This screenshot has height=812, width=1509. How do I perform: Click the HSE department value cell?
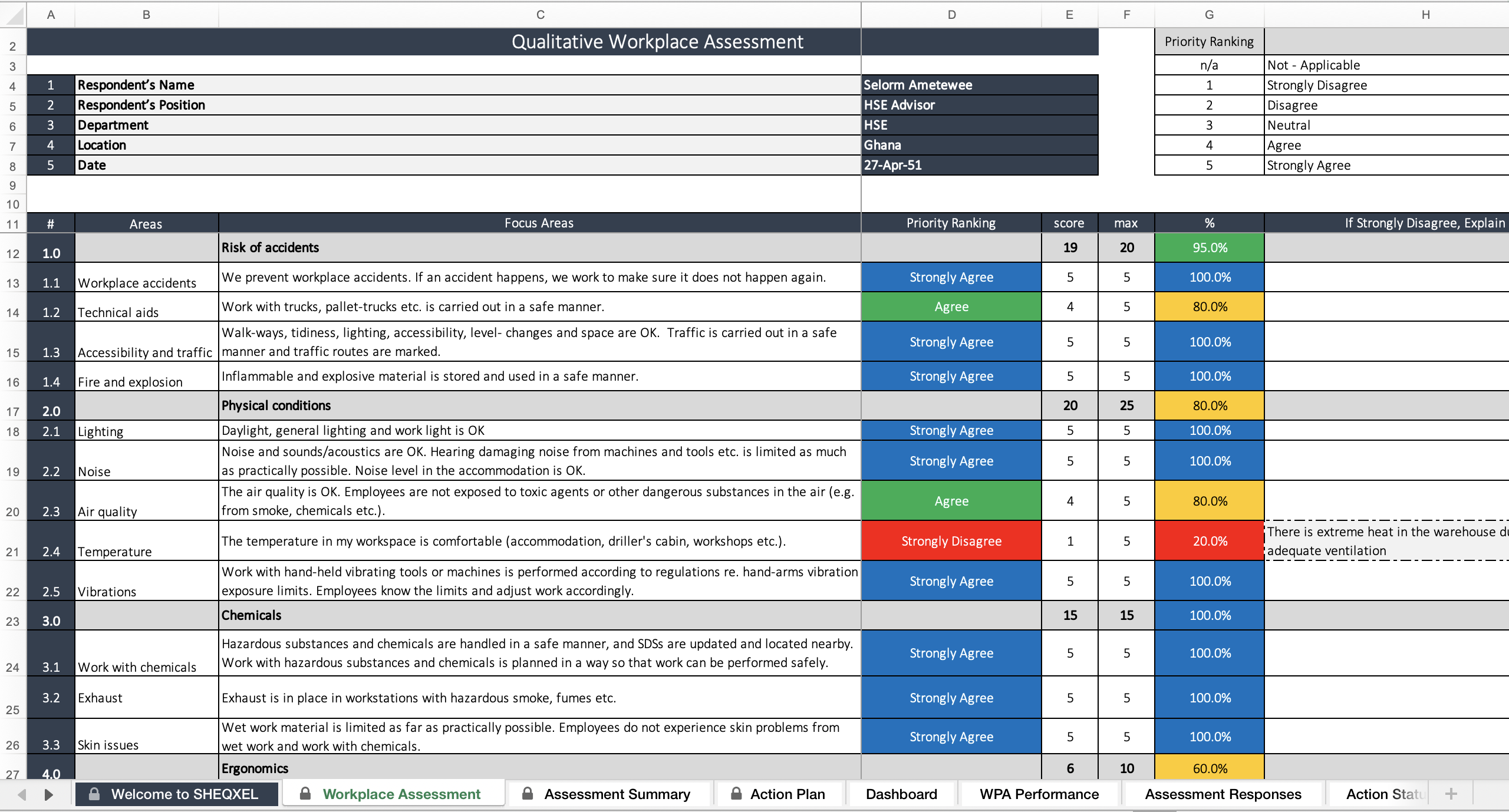click(980, 125)
